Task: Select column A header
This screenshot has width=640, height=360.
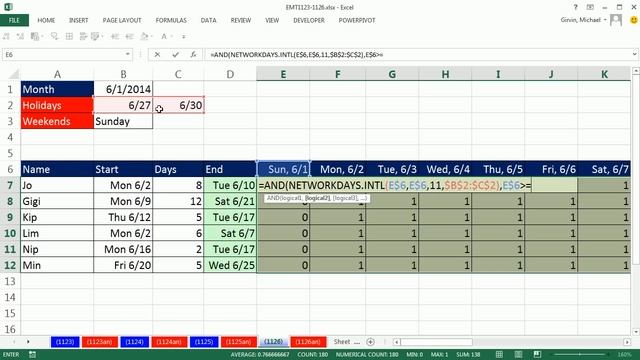Action: tap(57, 74)
